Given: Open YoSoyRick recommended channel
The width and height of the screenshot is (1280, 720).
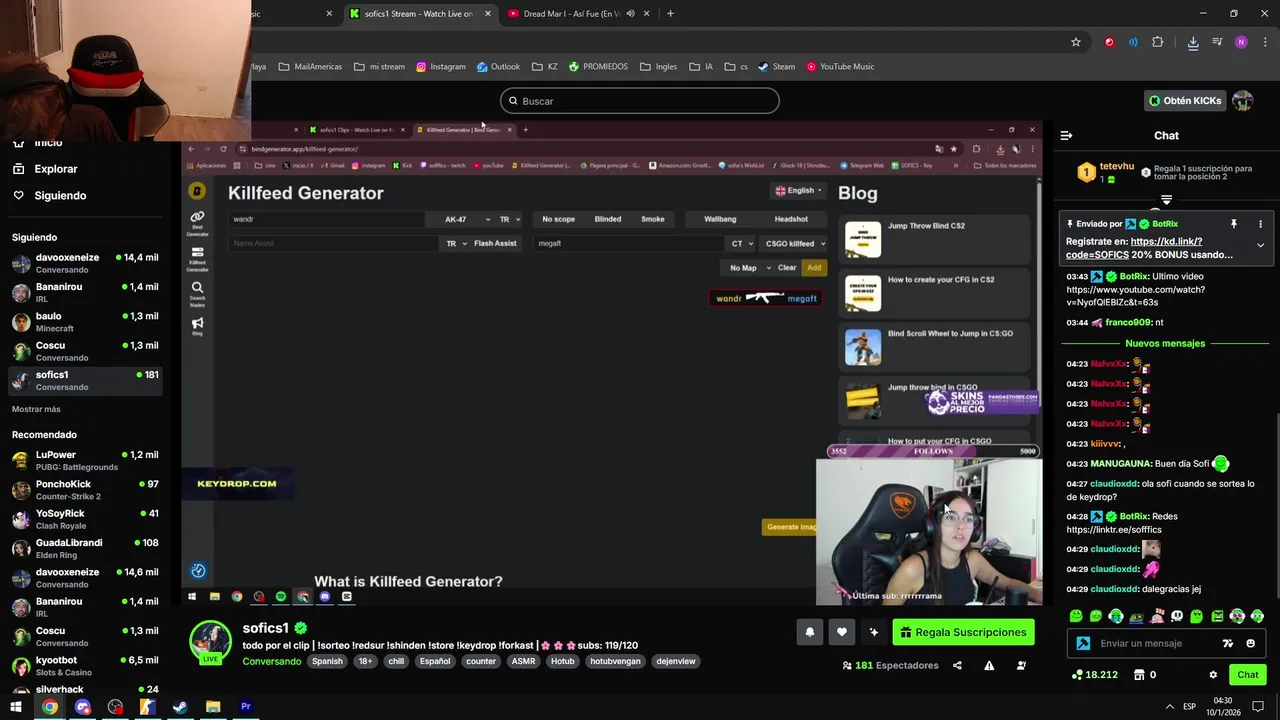Looking at the screenshot, I should click(x=85, y=519).
